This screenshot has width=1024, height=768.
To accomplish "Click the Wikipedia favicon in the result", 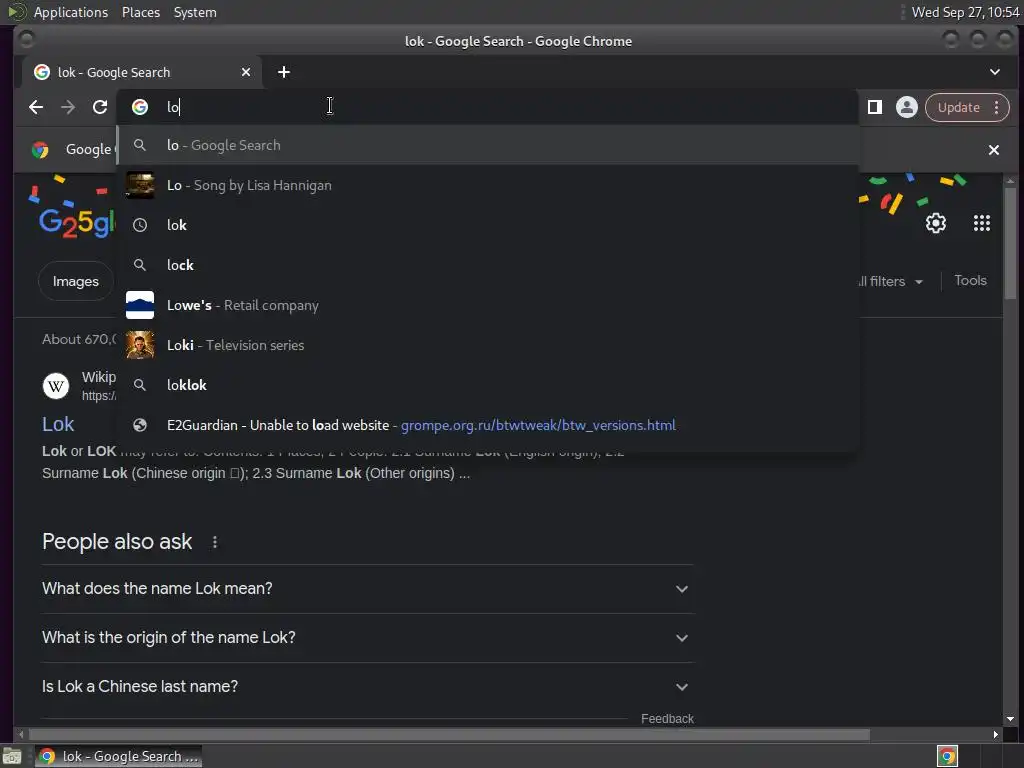I will coord(56,386).
